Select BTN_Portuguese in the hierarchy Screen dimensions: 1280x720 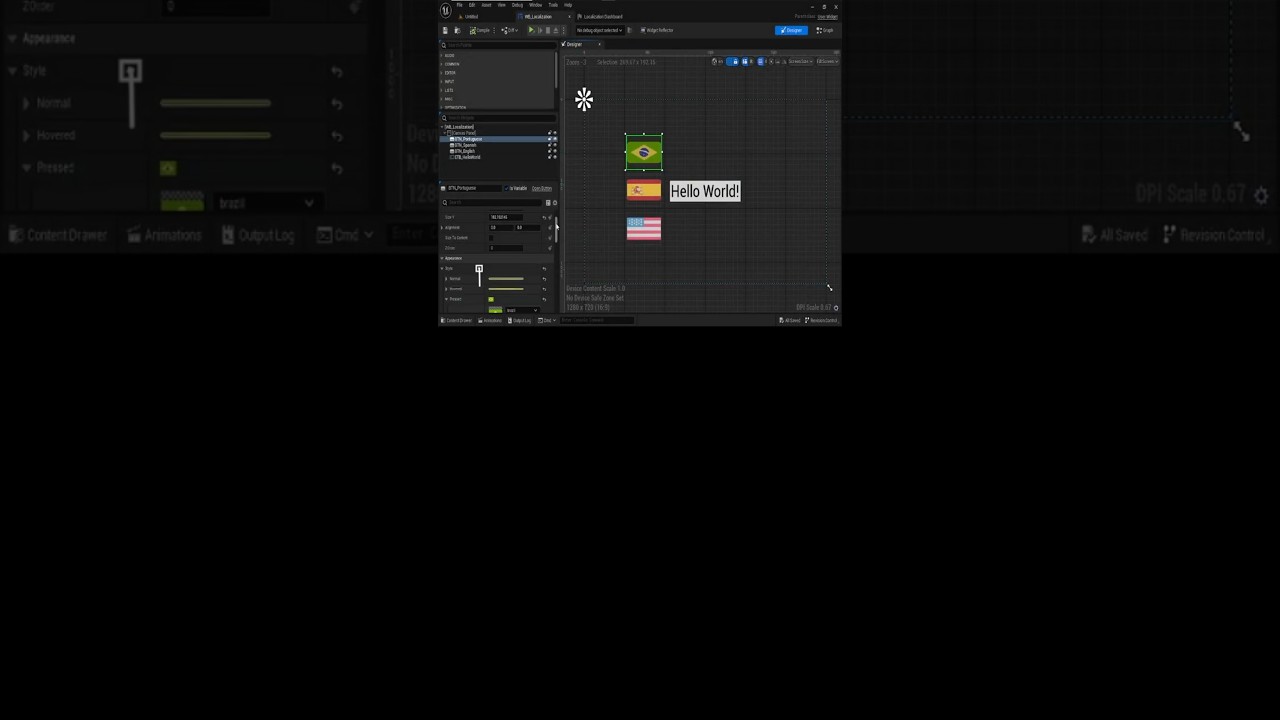tap(467, 139)
